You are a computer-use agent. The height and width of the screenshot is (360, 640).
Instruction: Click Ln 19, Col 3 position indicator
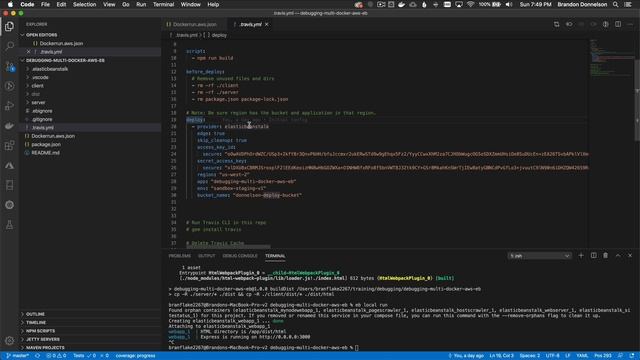[501, 356]
